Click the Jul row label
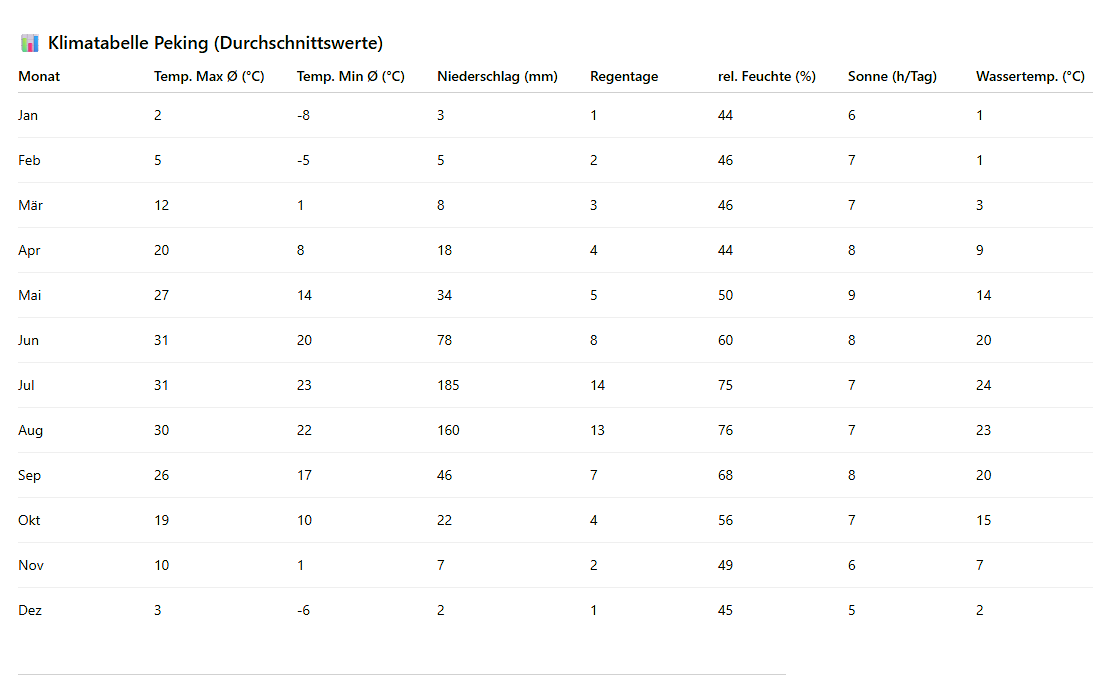Screen dimensions: 1093x675 pos(26,385)
